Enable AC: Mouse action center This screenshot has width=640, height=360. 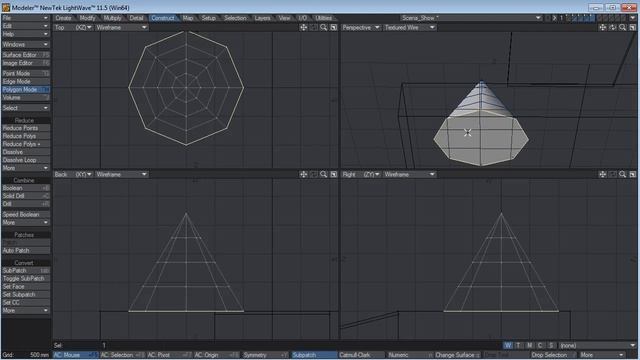pos(76,355)
